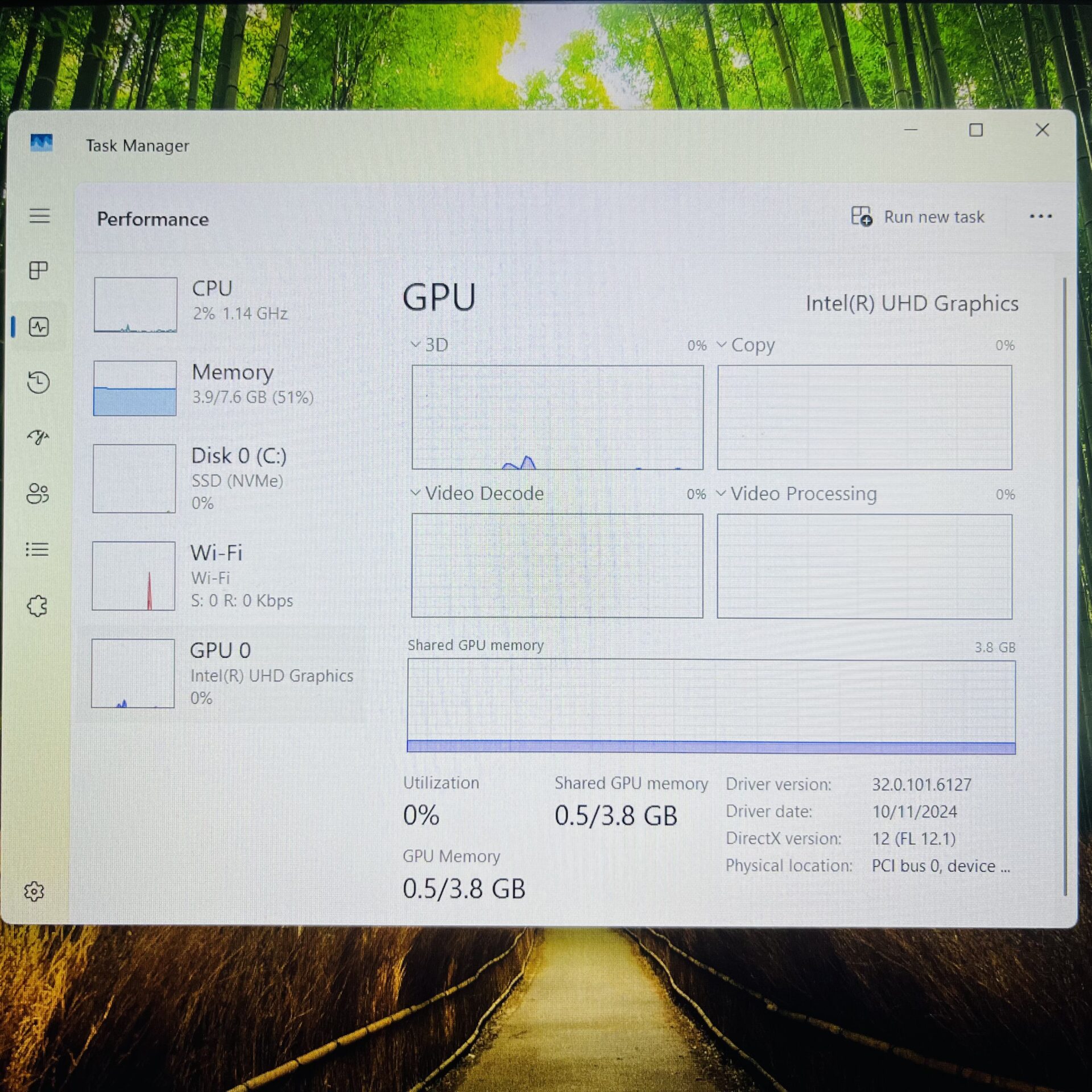Open Task Manager settings gear
The image size is (1092, 1092).
(34, 891)
